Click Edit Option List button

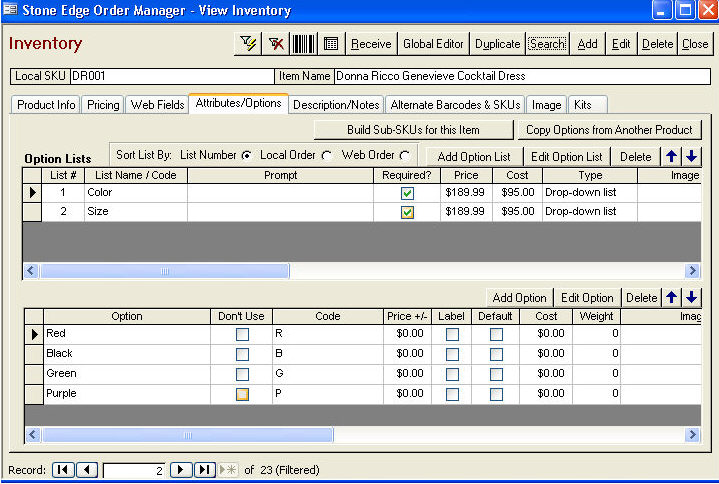coord(566,157)
